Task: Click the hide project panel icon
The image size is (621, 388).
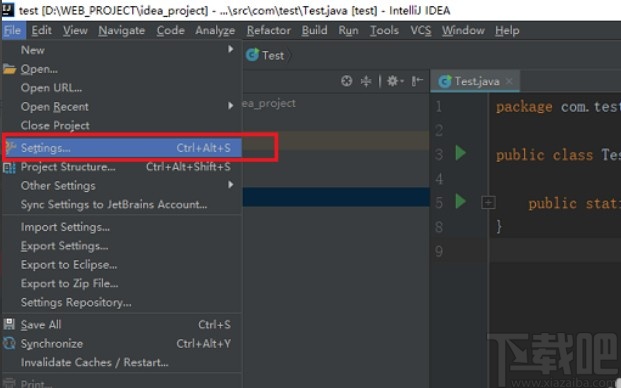Action: click(x=417, y=81)
